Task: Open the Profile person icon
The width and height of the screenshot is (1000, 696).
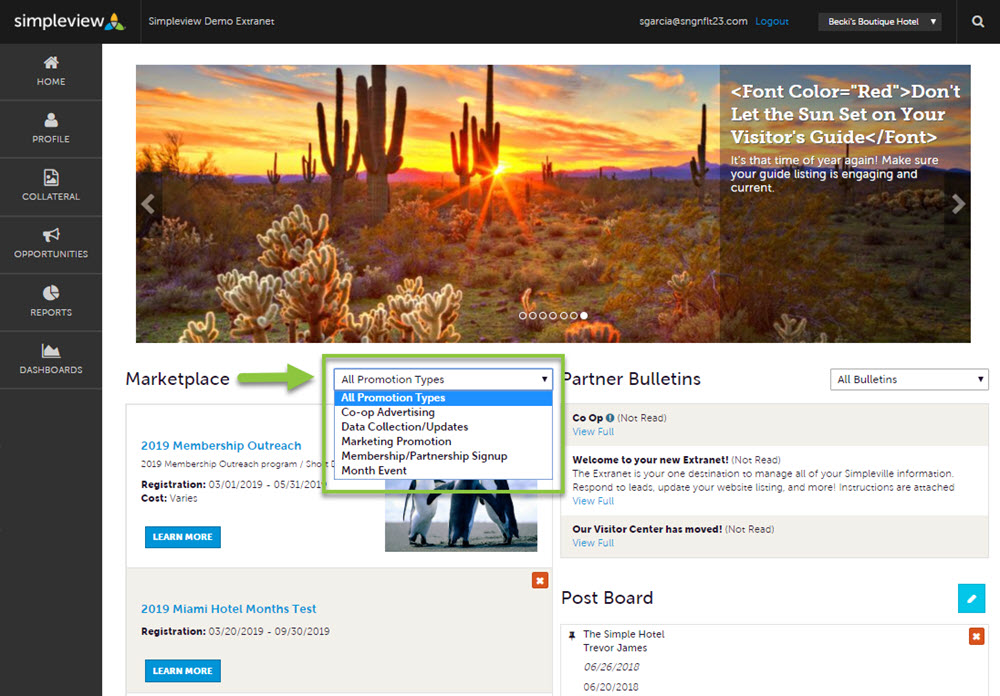Action: [x=51, y=120]
